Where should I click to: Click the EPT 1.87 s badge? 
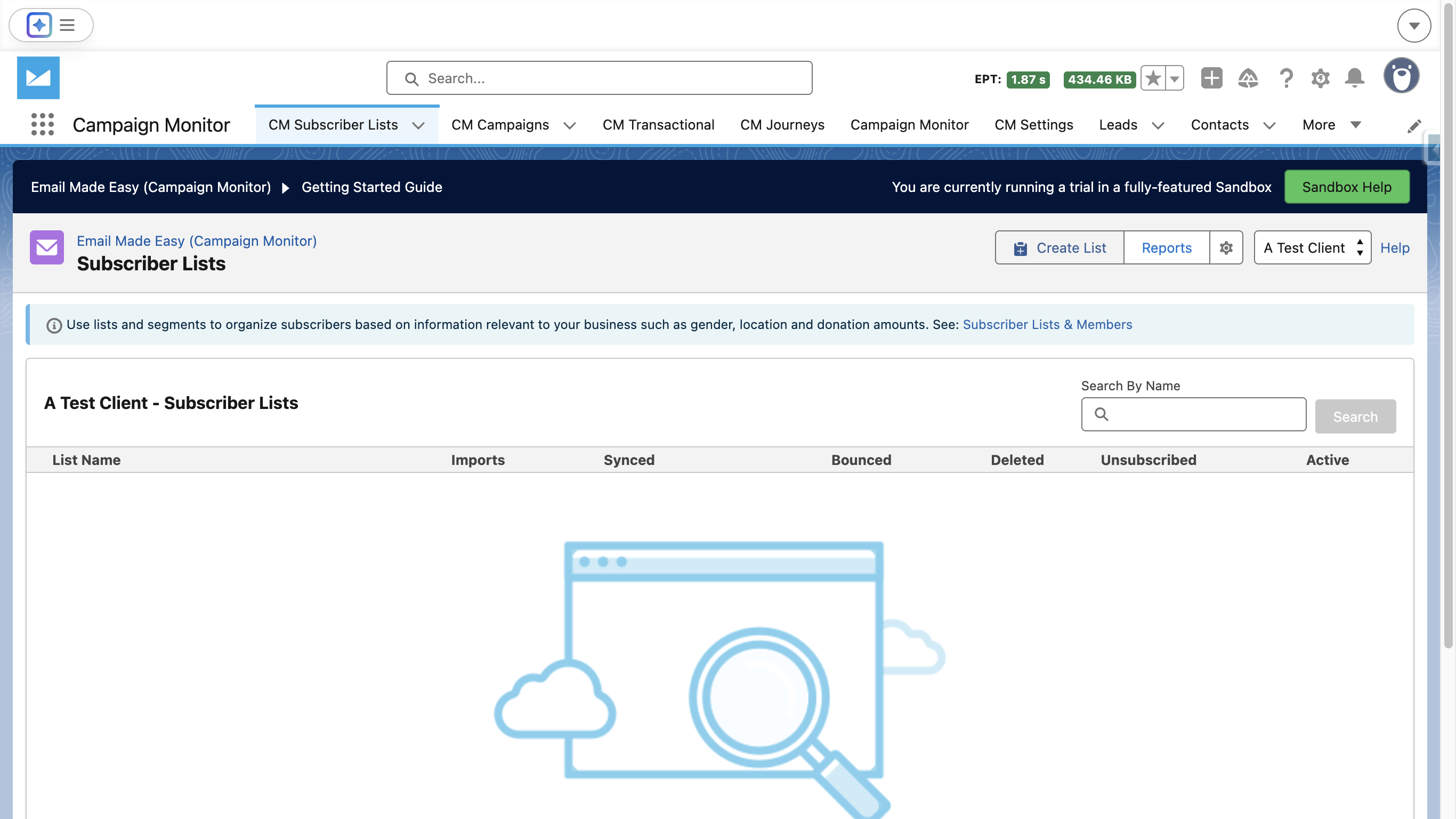[1028, 79]
